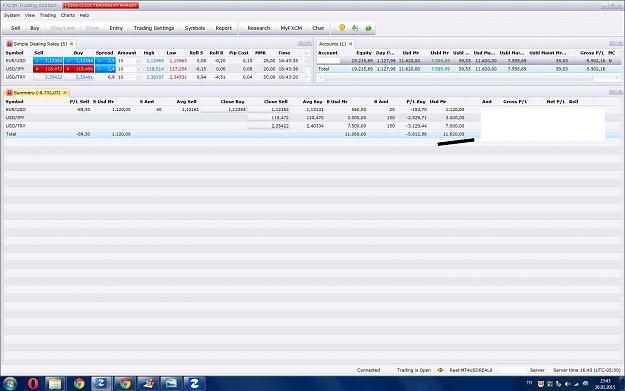The height and width of the screenshot is (391, 625).
Task: Open the System menu
Action: (12, 15)
